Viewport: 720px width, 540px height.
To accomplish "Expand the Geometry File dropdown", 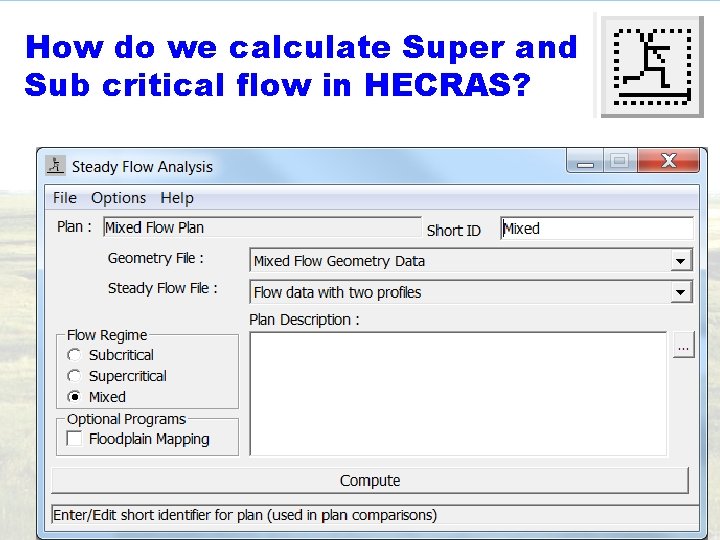I will (681, 261).
